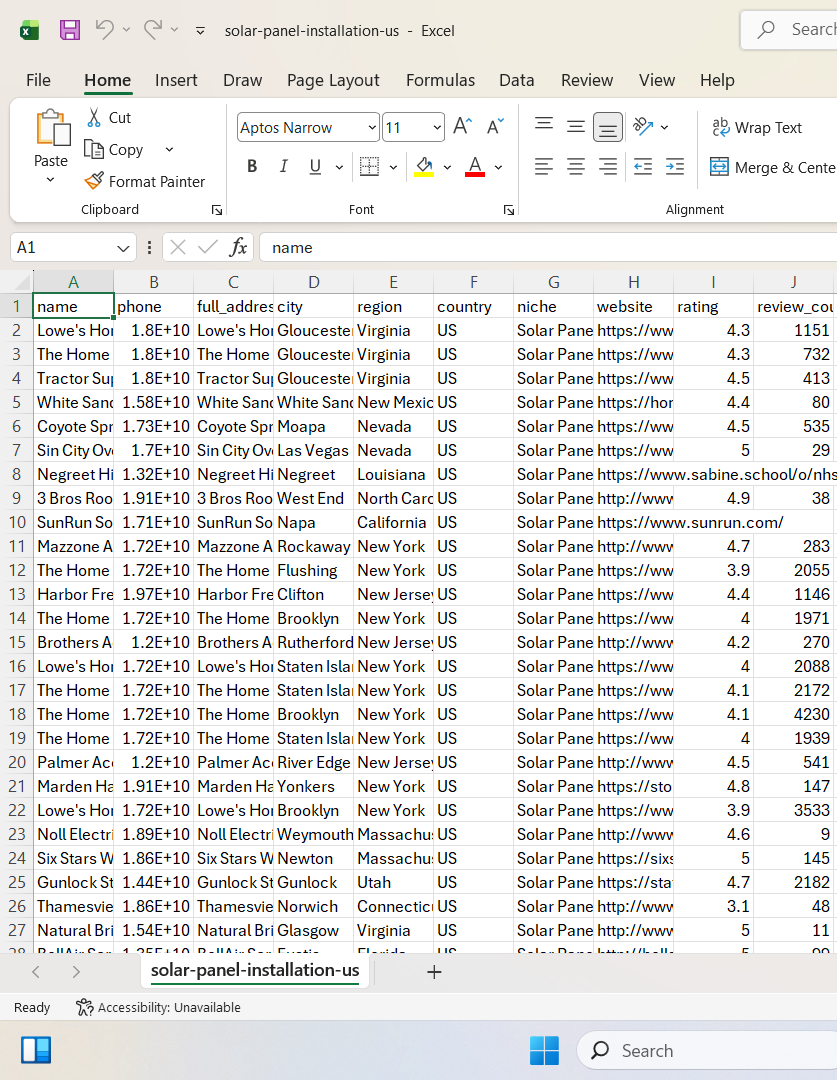Apply cell Borders button
This screenshot has width=837, height=1080.
click(369, 167)
